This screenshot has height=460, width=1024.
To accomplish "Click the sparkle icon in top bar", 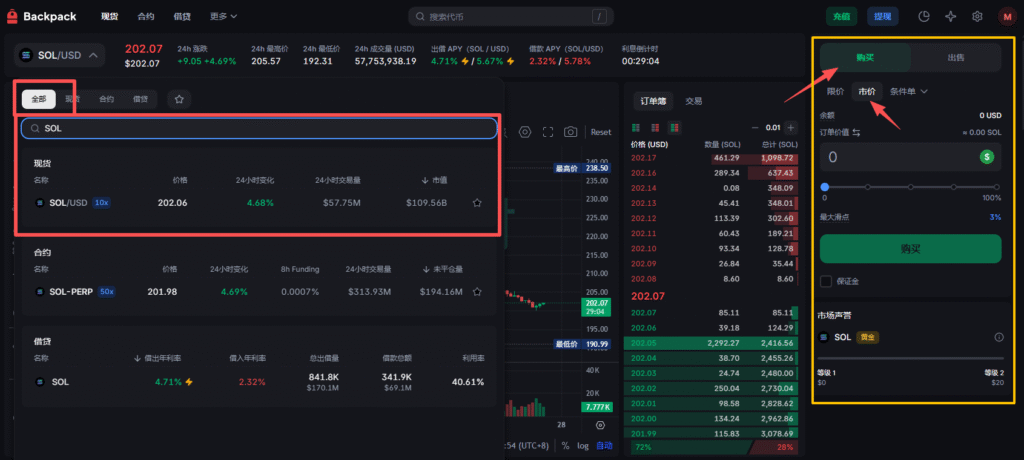I will 950,17.
